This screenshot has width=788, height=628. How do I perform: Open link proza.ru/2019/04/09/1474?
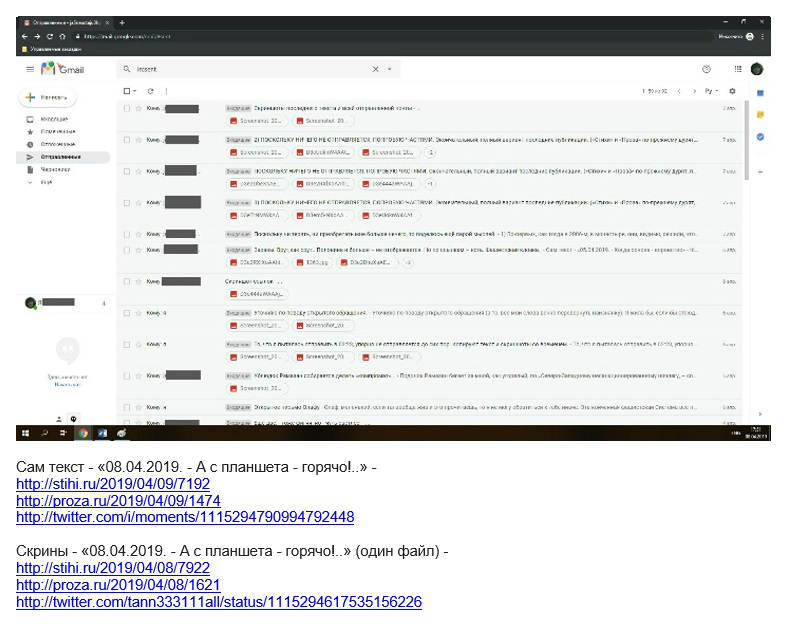118,501
